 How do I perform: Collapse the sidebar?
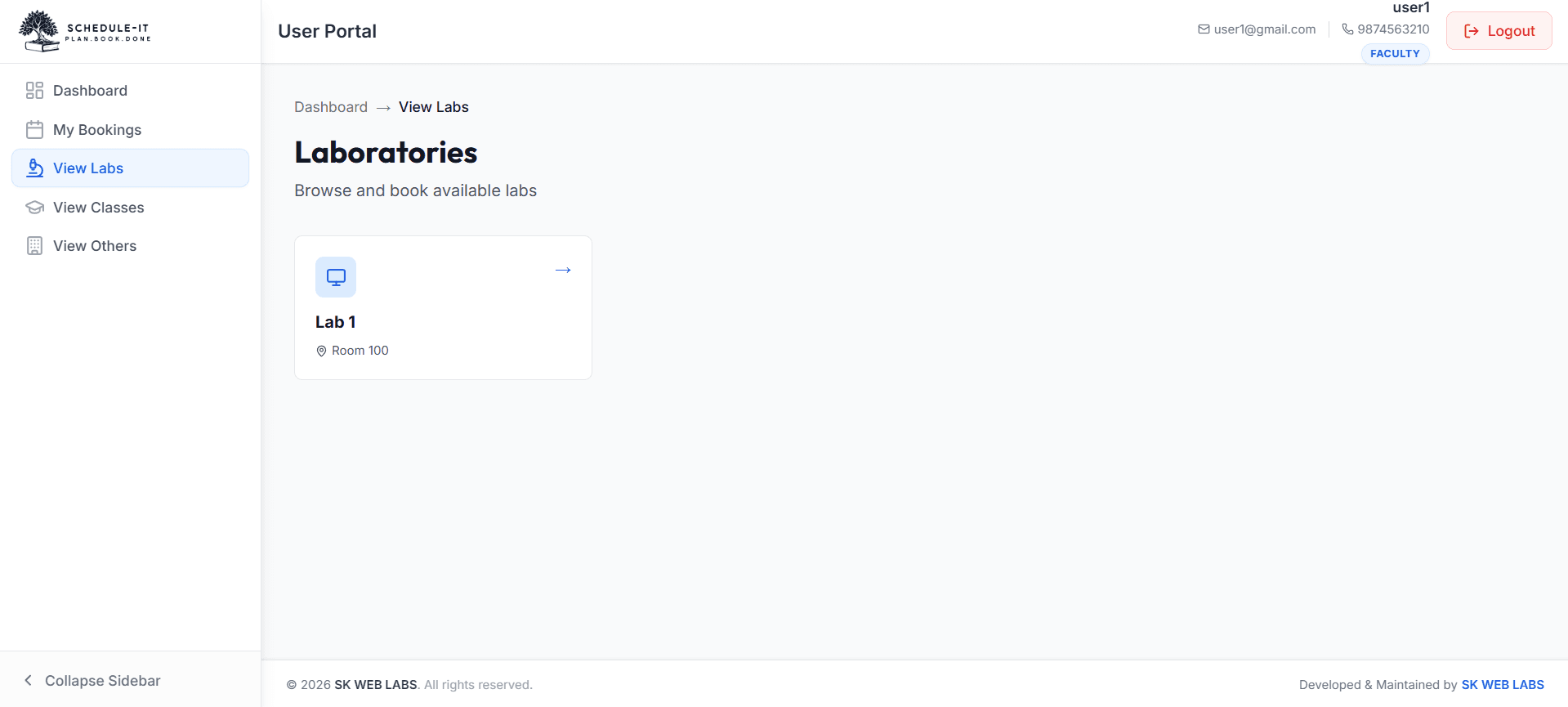tap(102, 681)
